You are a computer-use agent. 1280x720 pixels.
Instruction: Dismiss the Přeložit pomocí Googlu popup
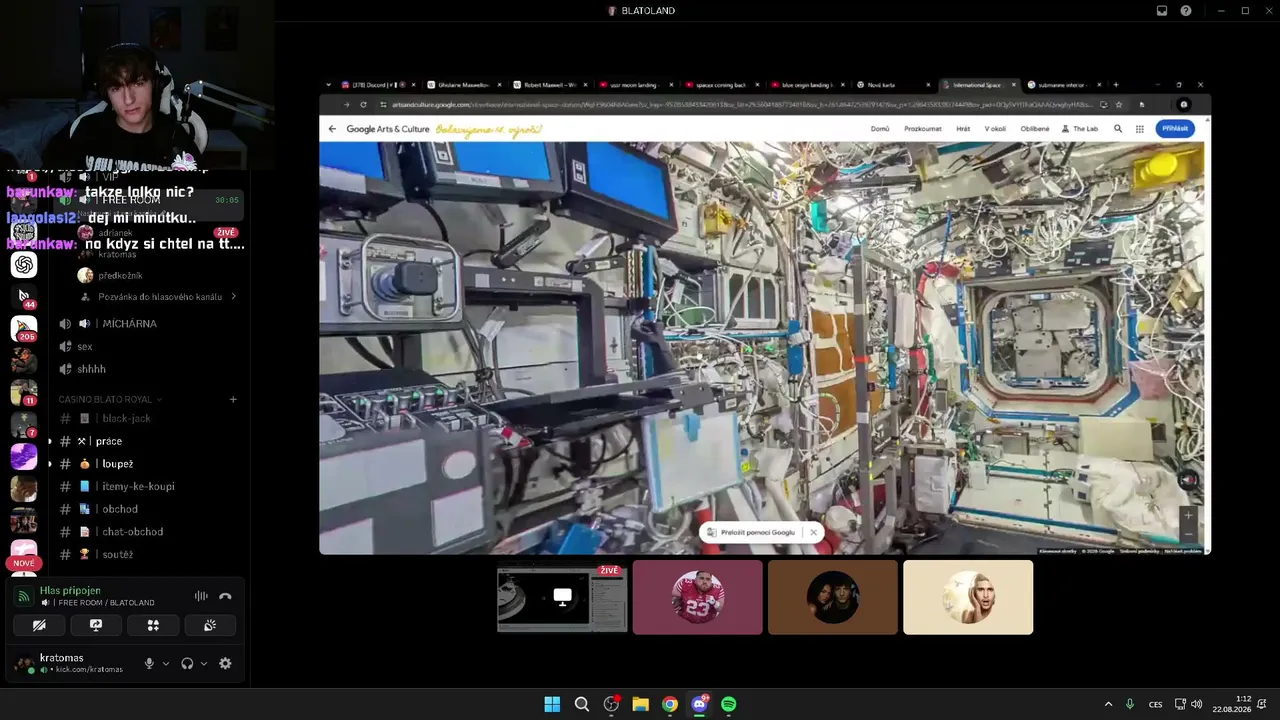pos(814,532)
